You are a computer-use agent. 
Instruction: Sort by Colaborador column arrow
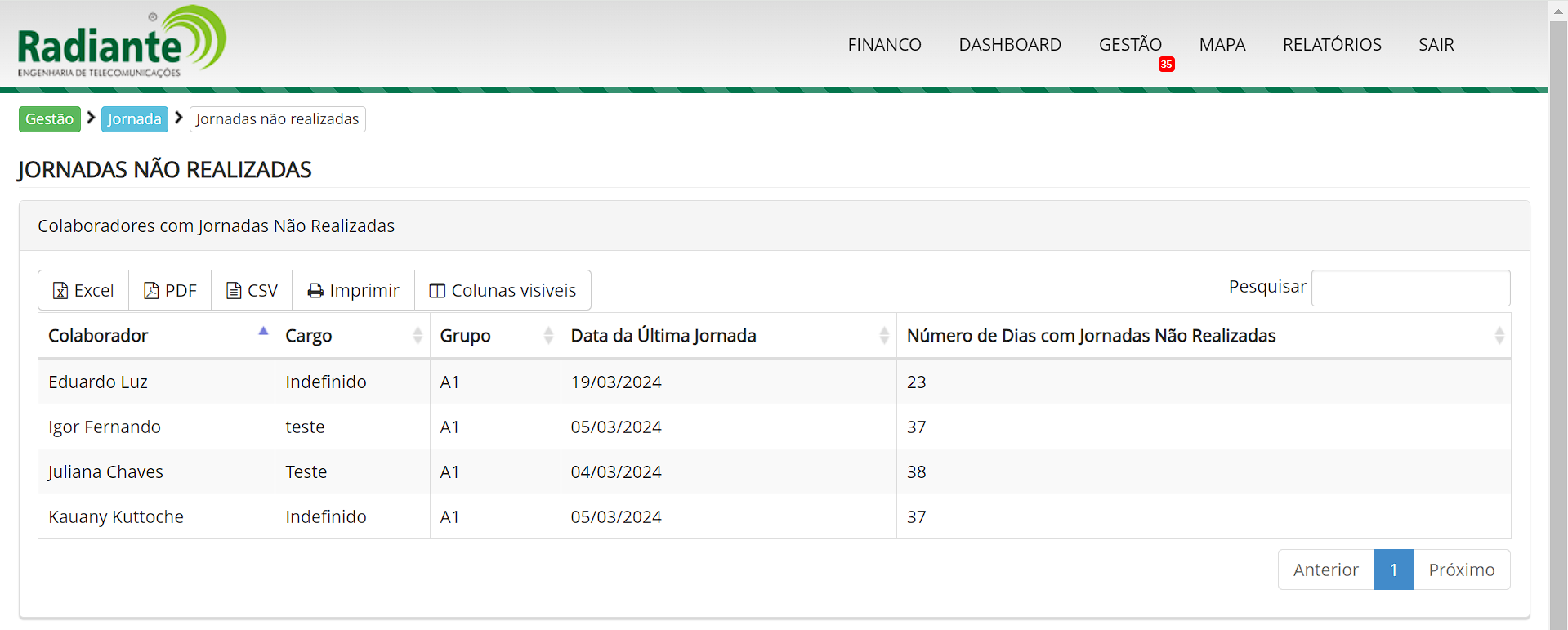pos(263,332)
